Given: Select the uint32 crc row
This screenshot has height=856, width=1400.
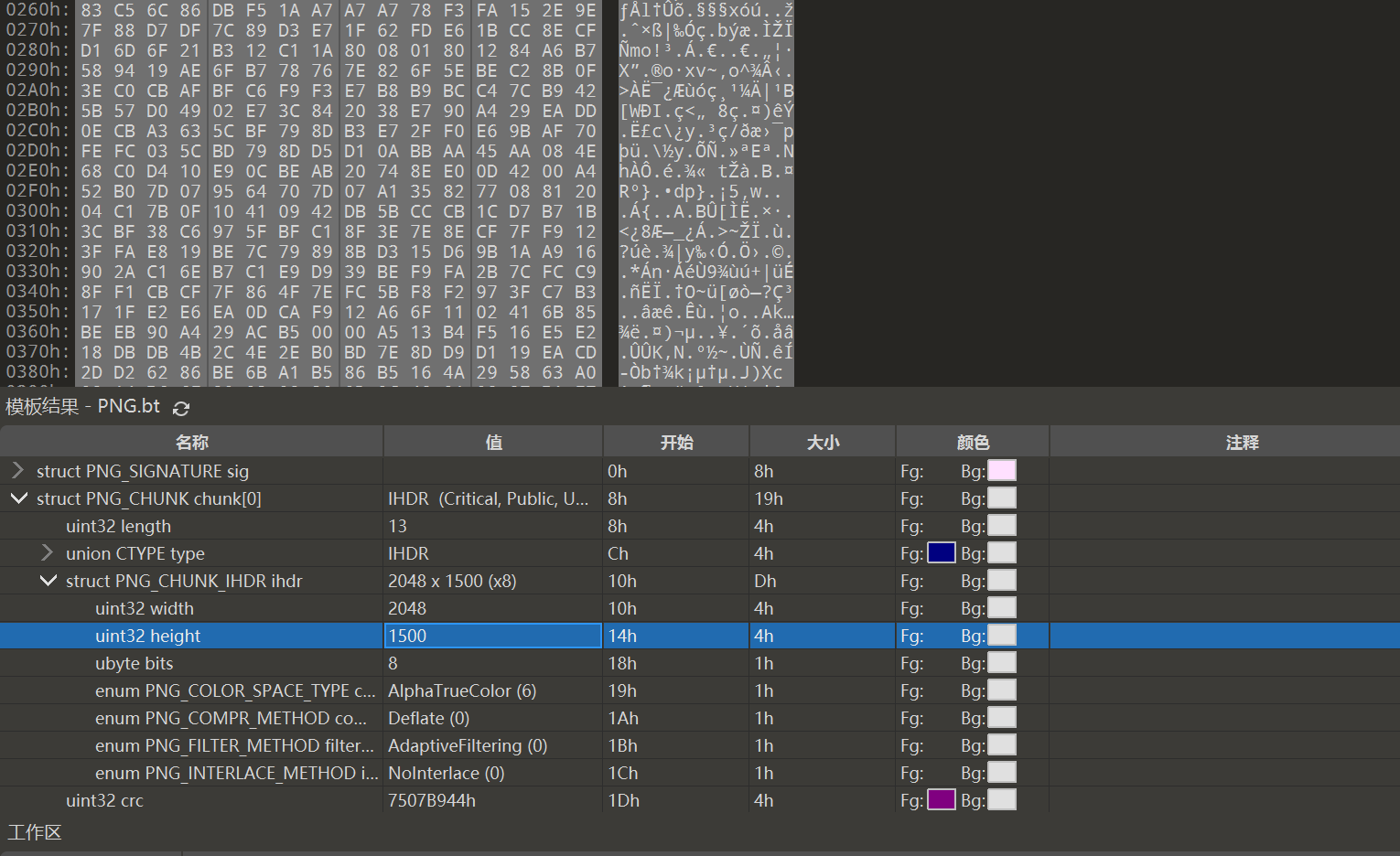Looking at the screenshot, I should click(700, 800).
